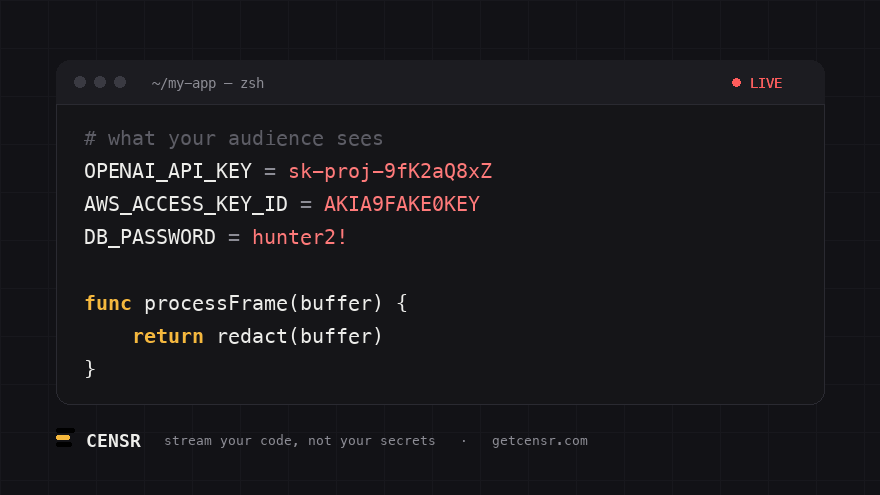The image size is (880, 495).
Task: Click the "~/my-app — zsh" terminal title
Action: coord(208,84)
